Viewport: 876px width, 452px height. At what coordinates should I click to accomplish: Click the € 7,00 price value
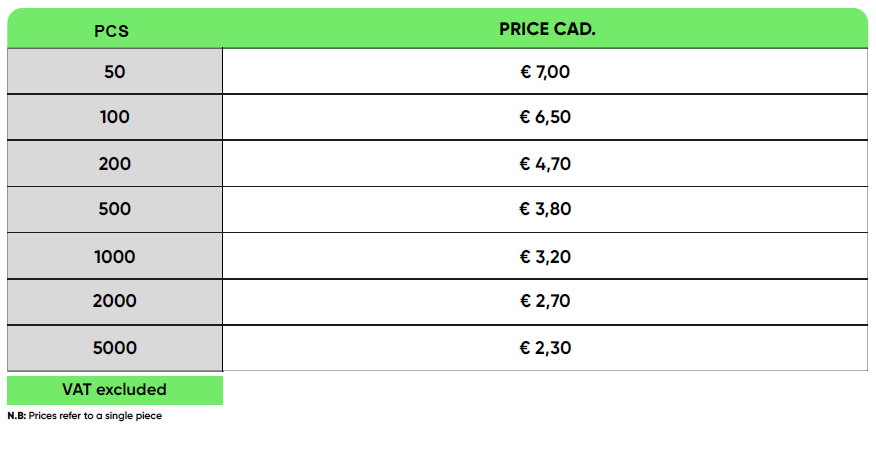[545, 72]
